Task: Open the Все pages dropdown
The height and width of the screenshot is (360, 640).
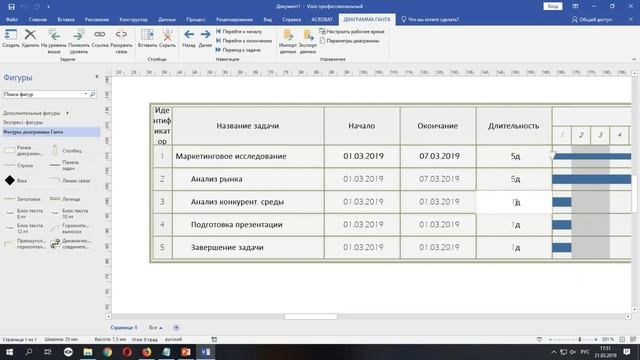Action: (x=156, y=328)
